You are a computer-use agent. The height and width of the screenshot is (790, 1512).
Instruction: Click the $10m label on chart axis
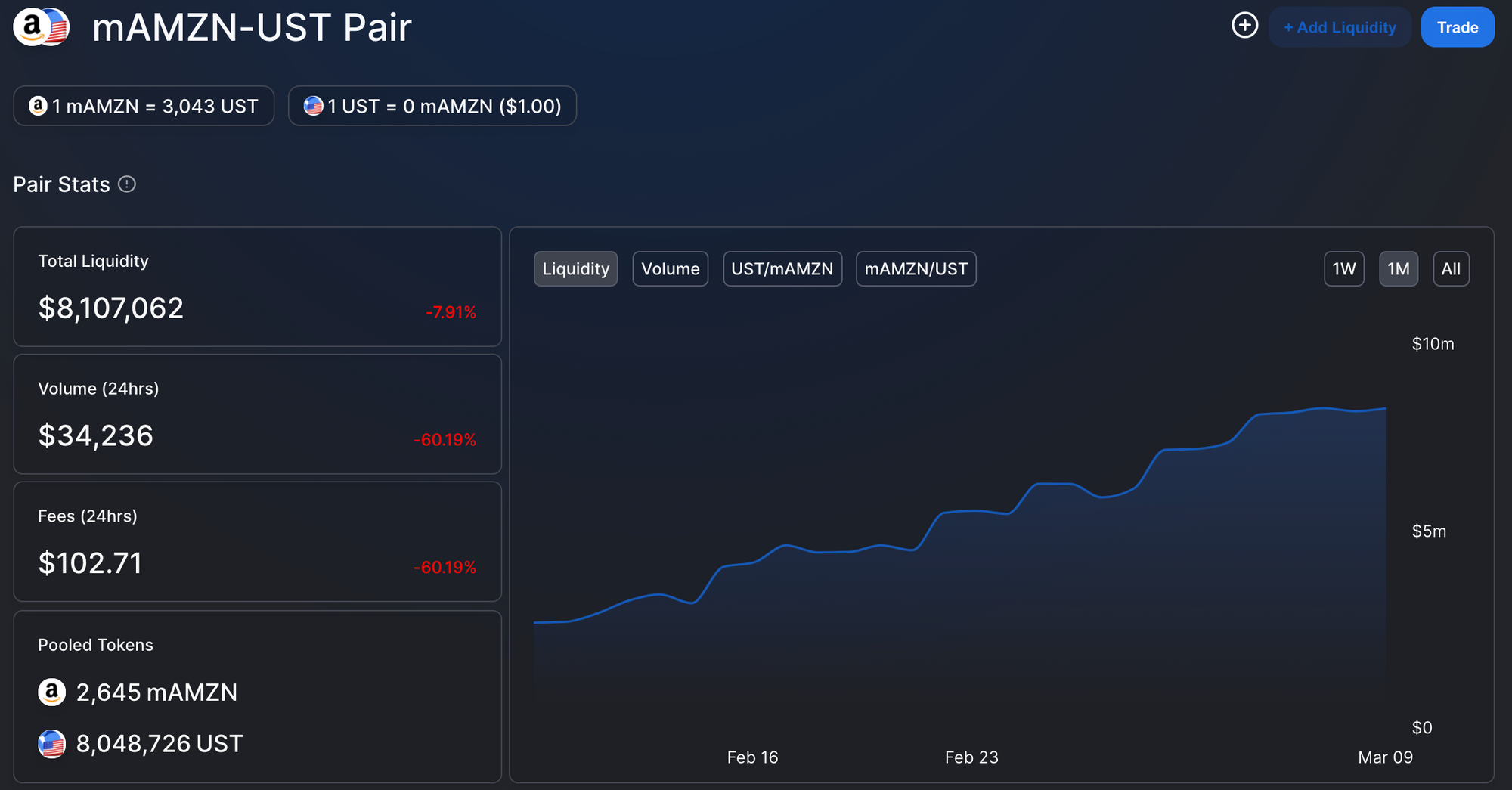1433,344
